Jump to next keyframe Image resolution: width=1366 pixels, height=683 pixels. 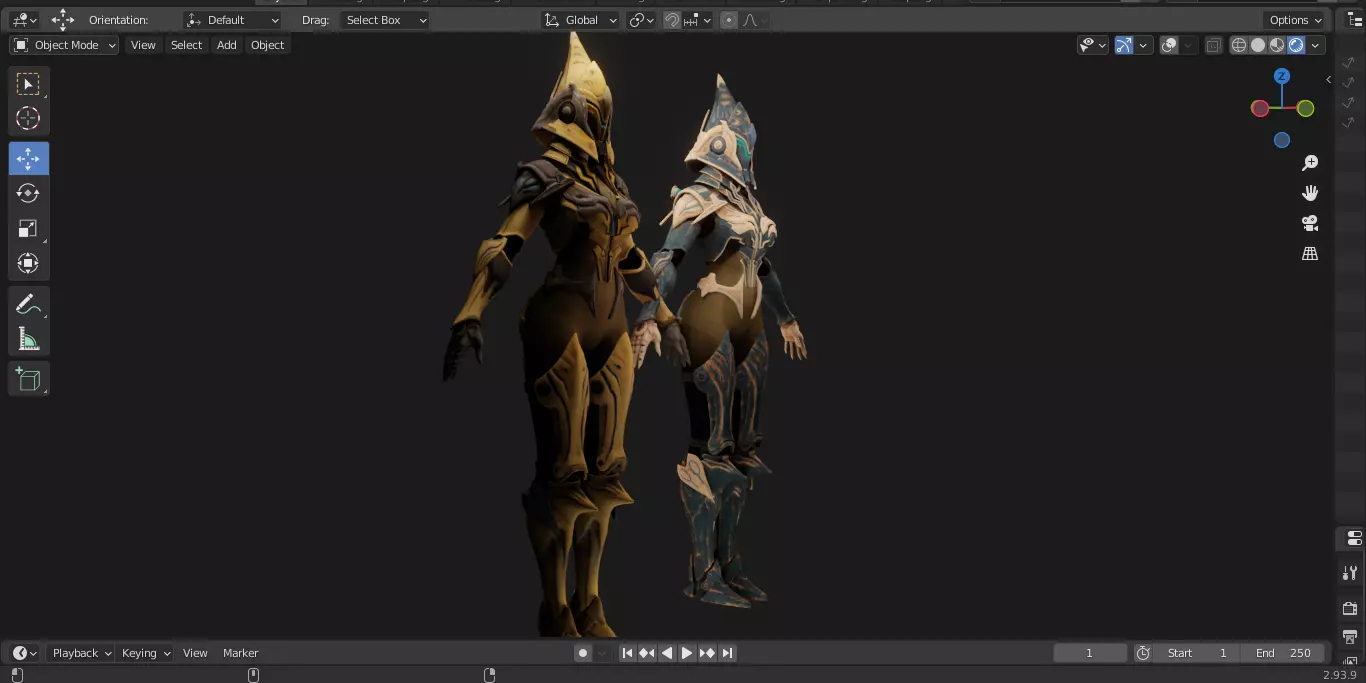707,653
